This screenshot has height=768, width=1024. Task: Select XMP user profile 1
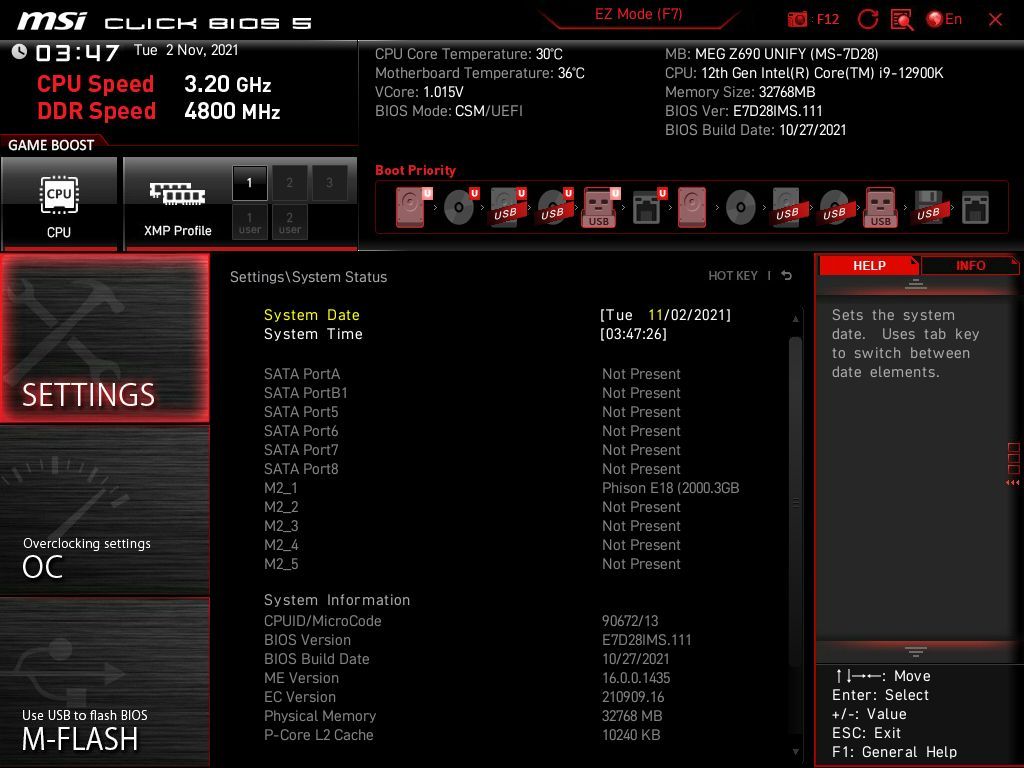(x=249, y=222)
